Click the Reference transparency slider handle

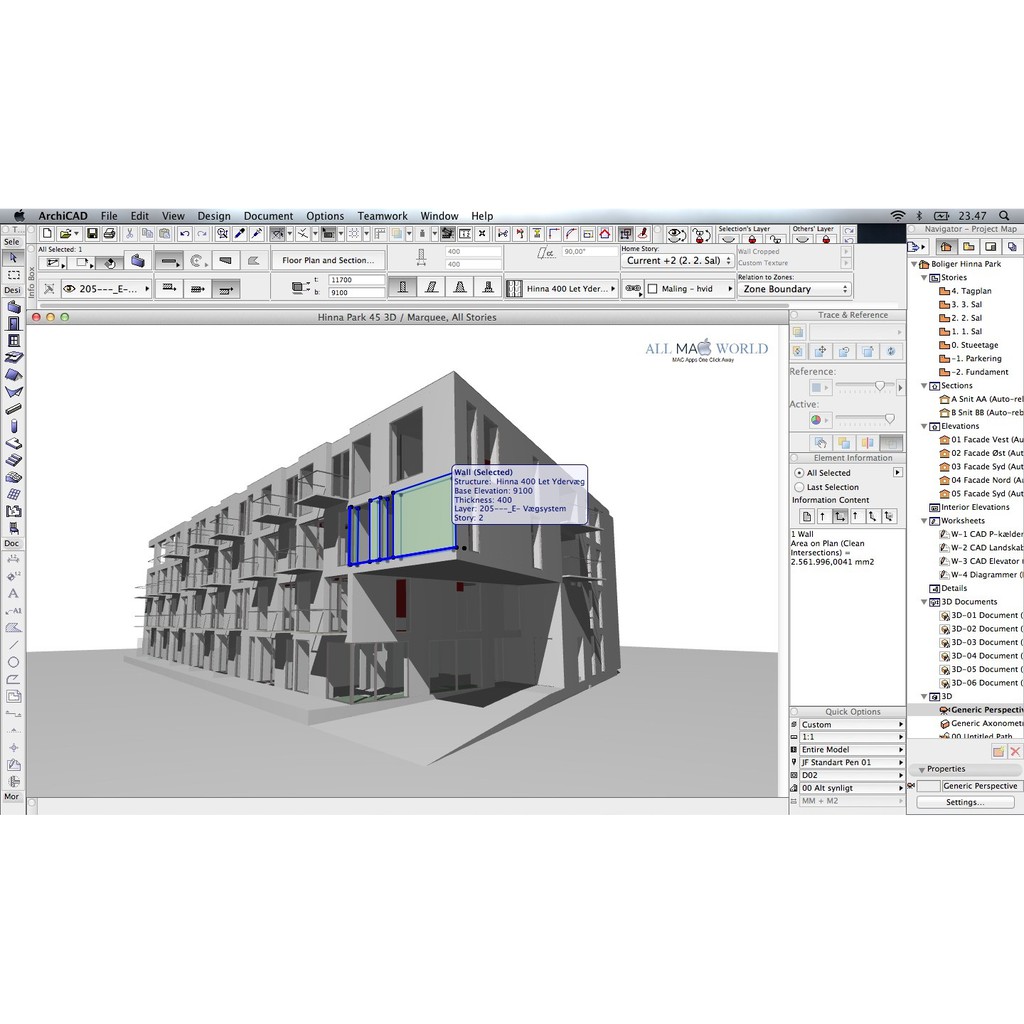click(x=880, y=385)
